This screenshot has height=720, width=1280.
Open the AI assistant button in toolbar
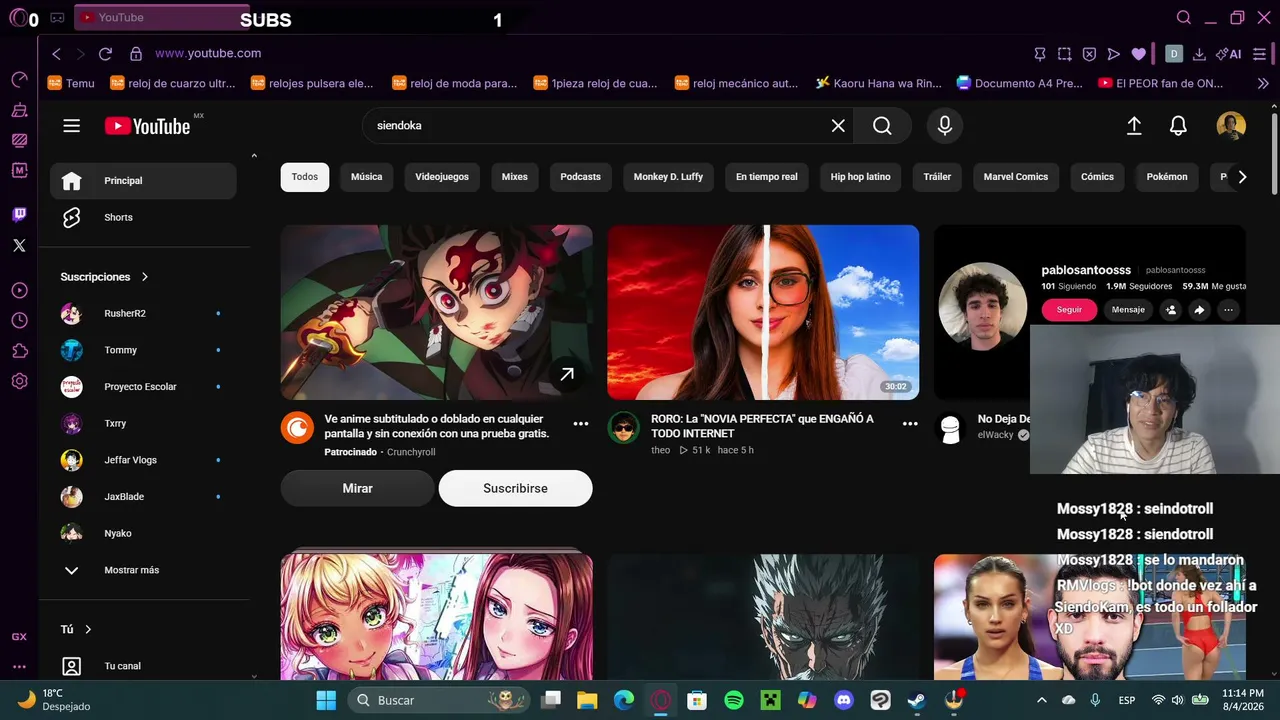tap(1229, 54)
